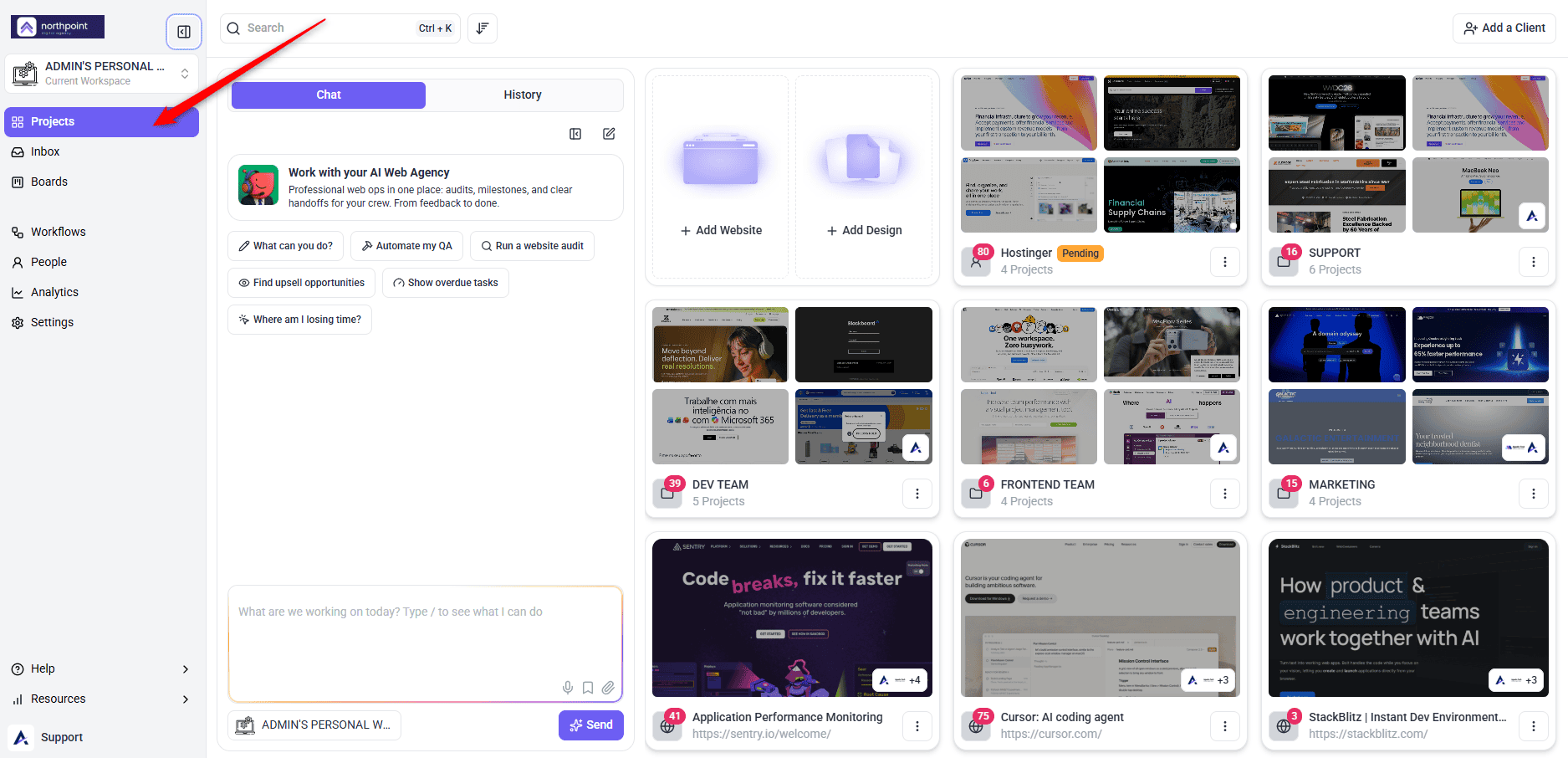Open the Cursor project thumbnail
This screenshot has width=1568, height=758.
[x=1101, y=617]
